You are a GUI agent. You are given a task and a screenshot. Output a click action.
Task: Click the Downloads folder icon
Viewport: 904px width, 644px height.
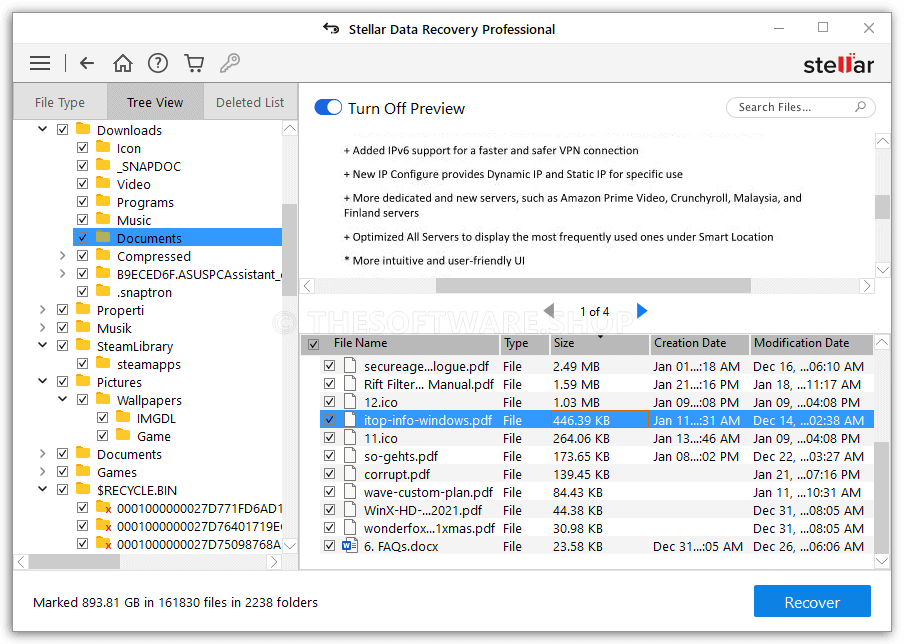83,129
